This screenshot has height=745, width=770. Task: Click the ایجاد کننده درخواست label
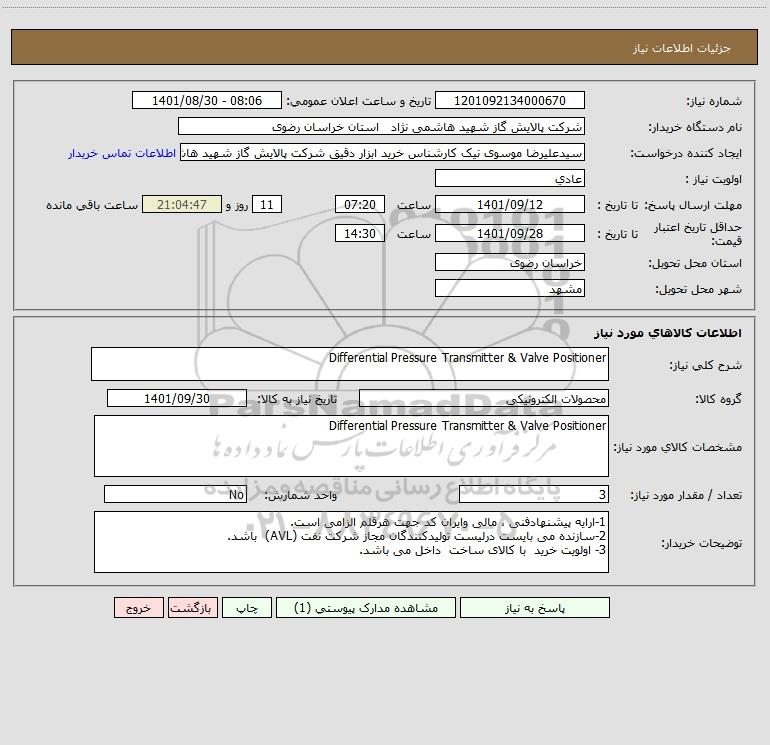pyautogui.click(x=686, y=153)
